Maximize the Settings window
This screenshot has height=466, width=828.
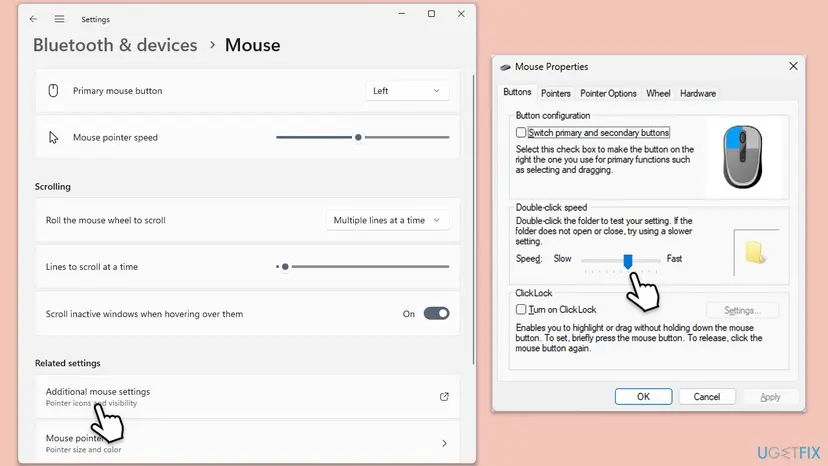(431, 14)
